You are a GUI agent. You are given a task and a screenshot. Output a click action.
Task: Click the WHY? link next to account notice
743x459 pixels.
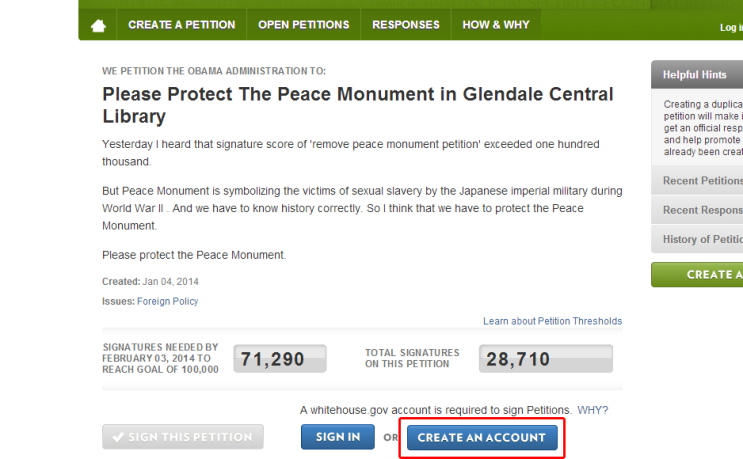point(592,410)
